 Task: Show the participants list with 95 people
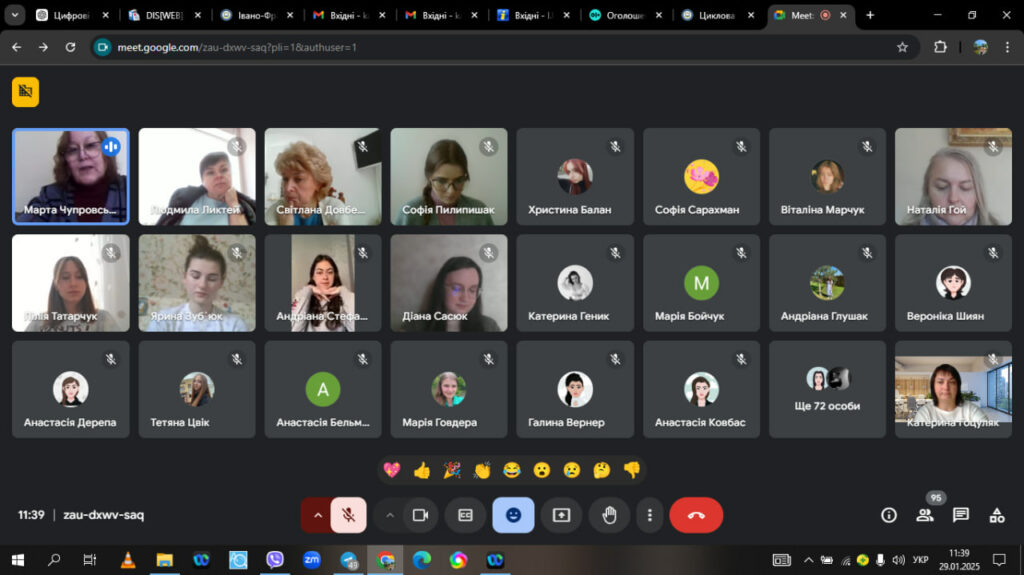[x=925, y=515]
